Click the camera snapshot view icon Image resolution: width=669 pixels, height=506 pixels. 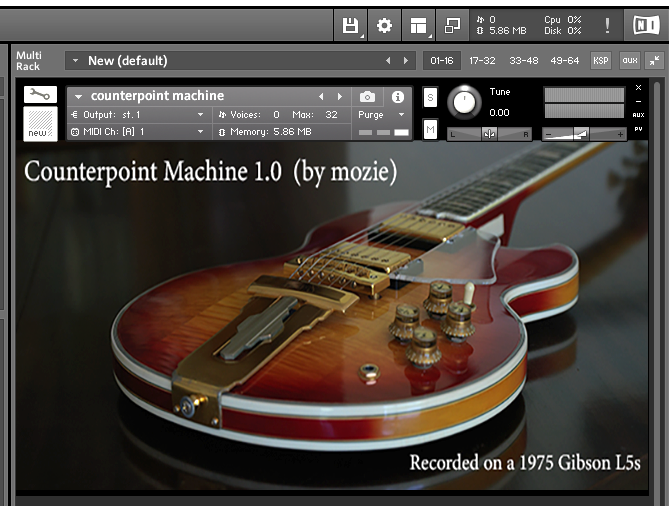[367, 97]
